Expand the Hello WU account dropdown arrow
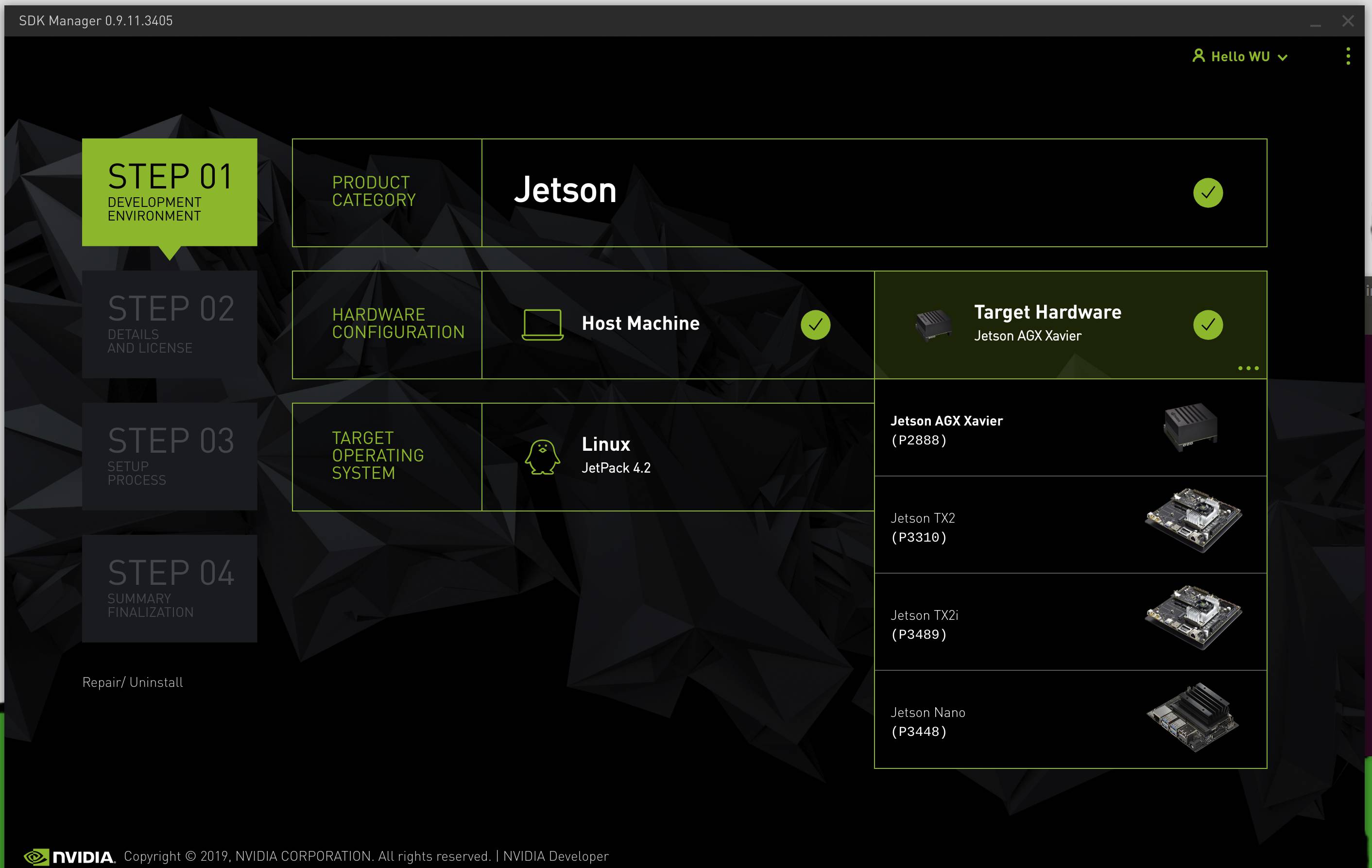 tap(1283, 57)
